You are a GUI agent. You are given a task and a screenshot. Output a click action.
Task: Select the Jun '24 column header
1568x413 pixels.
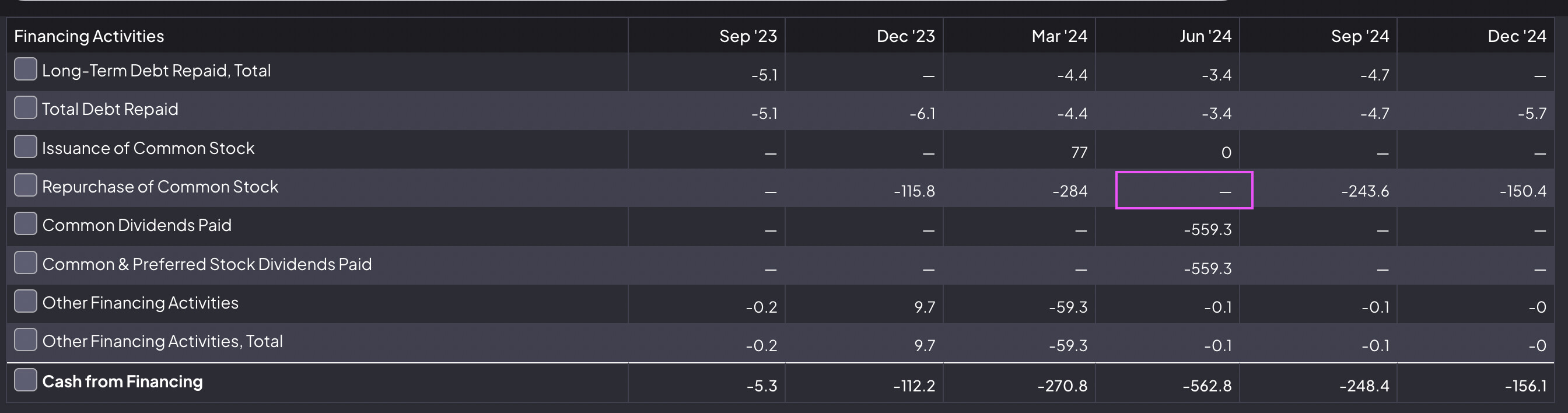coord(1205,36)
